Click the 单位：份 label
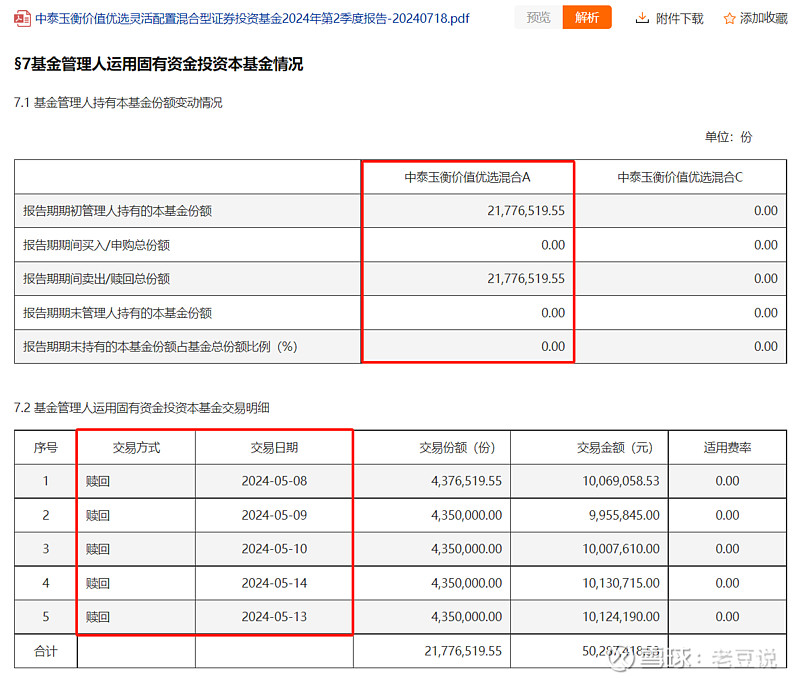Image resolution: width=800 pixels, height=683 pixels. [x=728, y=137]
